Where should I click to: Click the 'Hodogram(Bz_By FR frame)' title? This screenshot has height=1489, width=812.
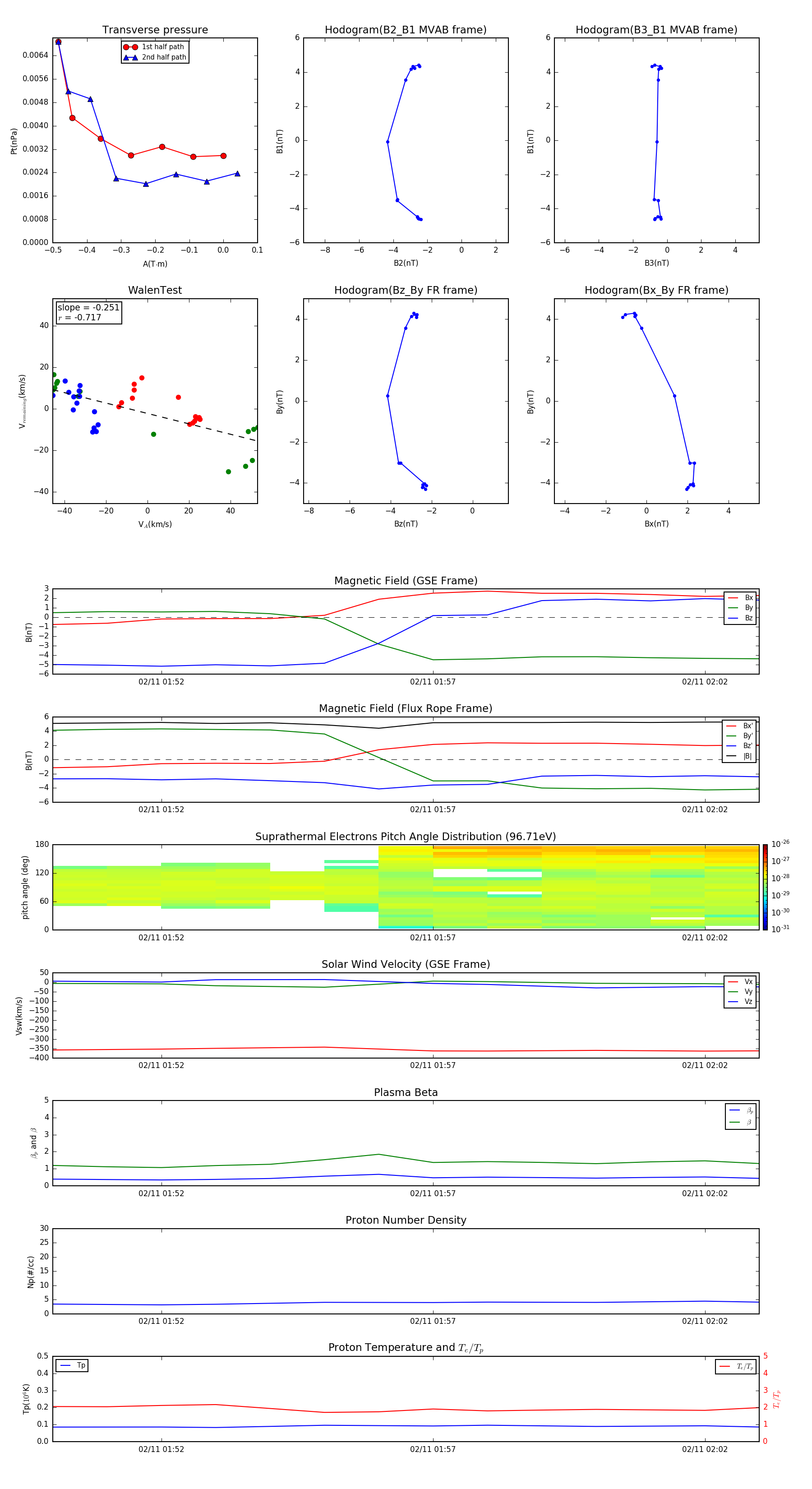[x=406, y=290]
